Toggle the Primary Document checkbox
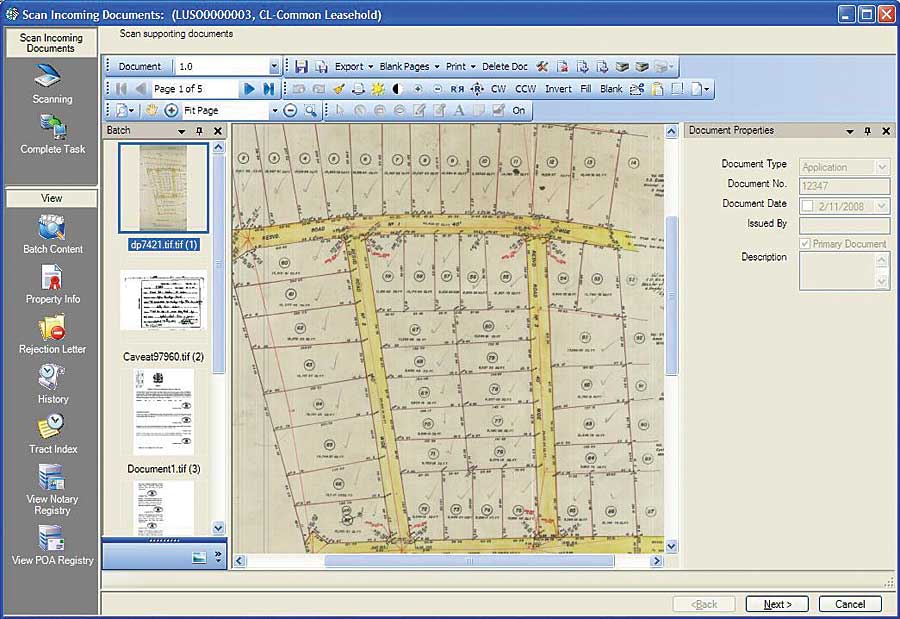The image size is (900, 619). (x=806, y=244)
